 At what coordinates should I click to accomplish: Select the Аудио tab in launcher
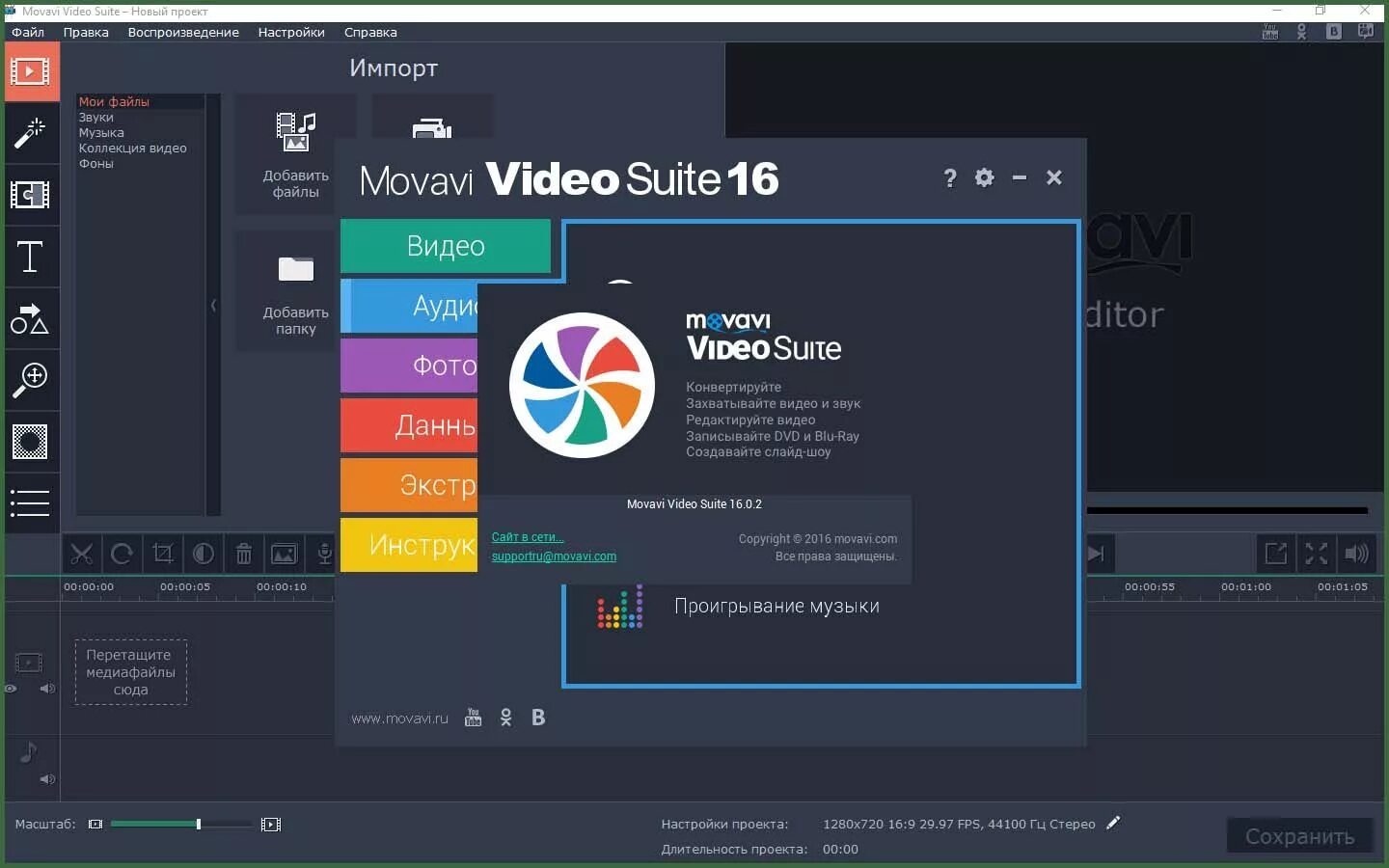409,306
